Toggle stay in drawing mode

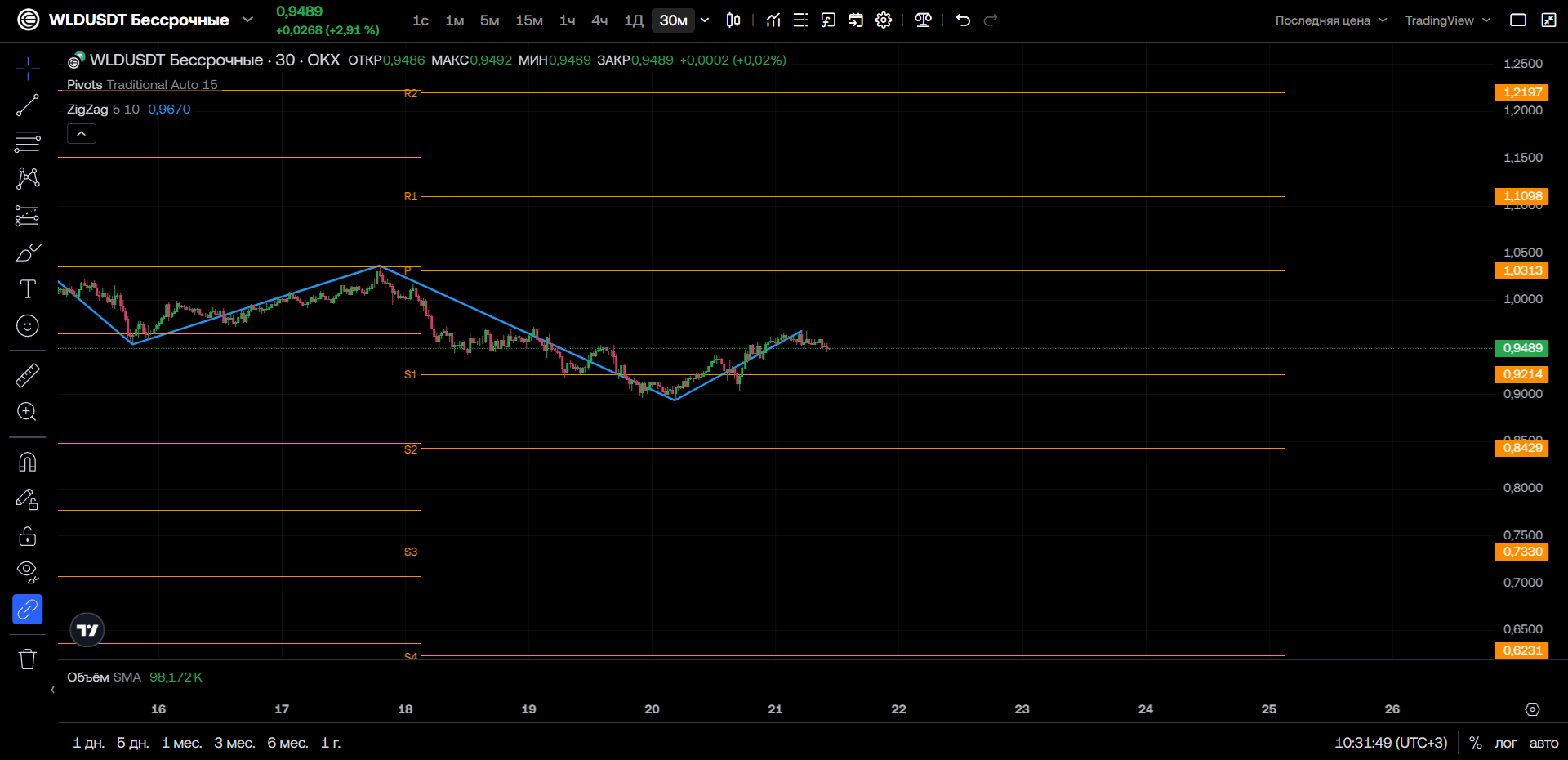pyautogui.click(x=28, y=499)
